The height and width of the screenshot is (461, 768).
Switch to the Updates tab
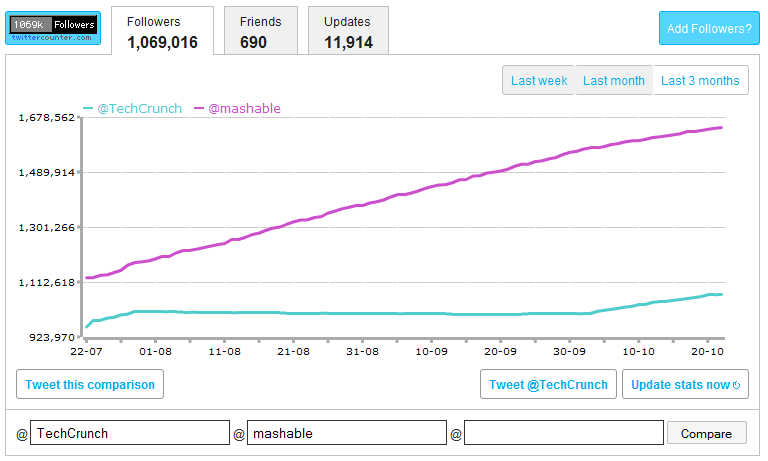(x=348, y=30)
